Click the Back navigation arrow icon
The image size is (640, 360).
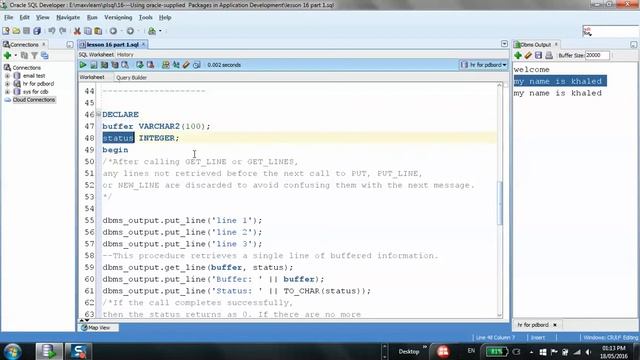pos(113,31)
